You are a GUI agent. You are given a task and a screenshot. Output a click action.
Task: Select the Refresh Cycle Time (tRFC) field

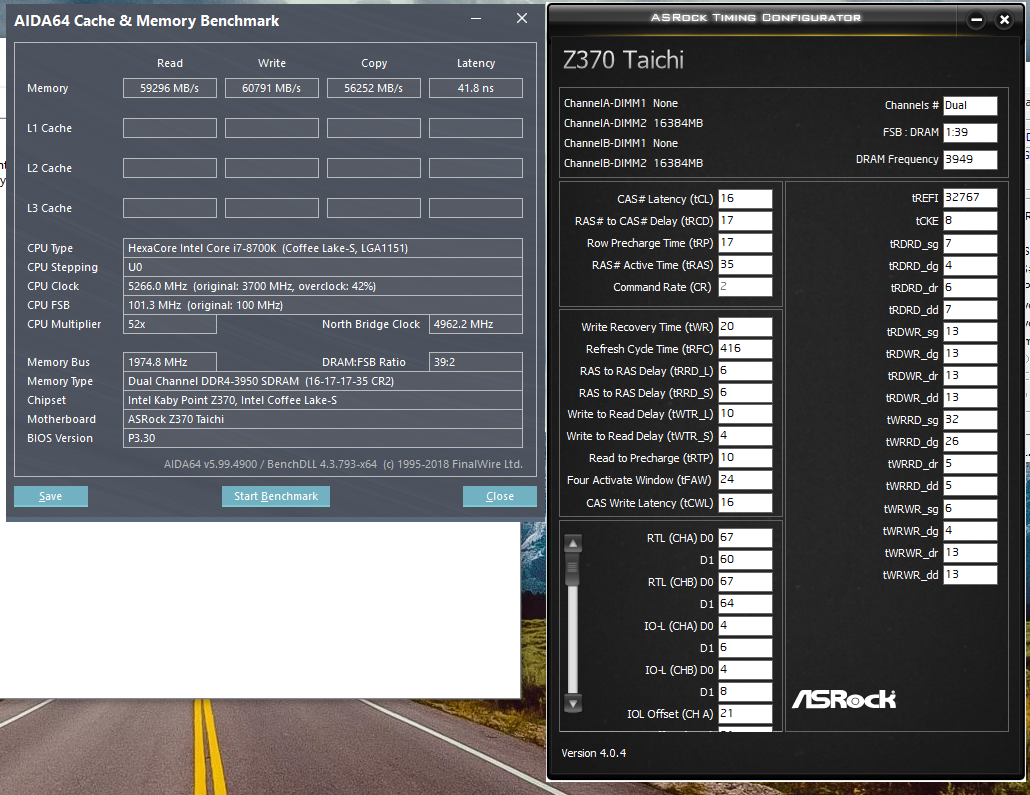coord(745,349)
